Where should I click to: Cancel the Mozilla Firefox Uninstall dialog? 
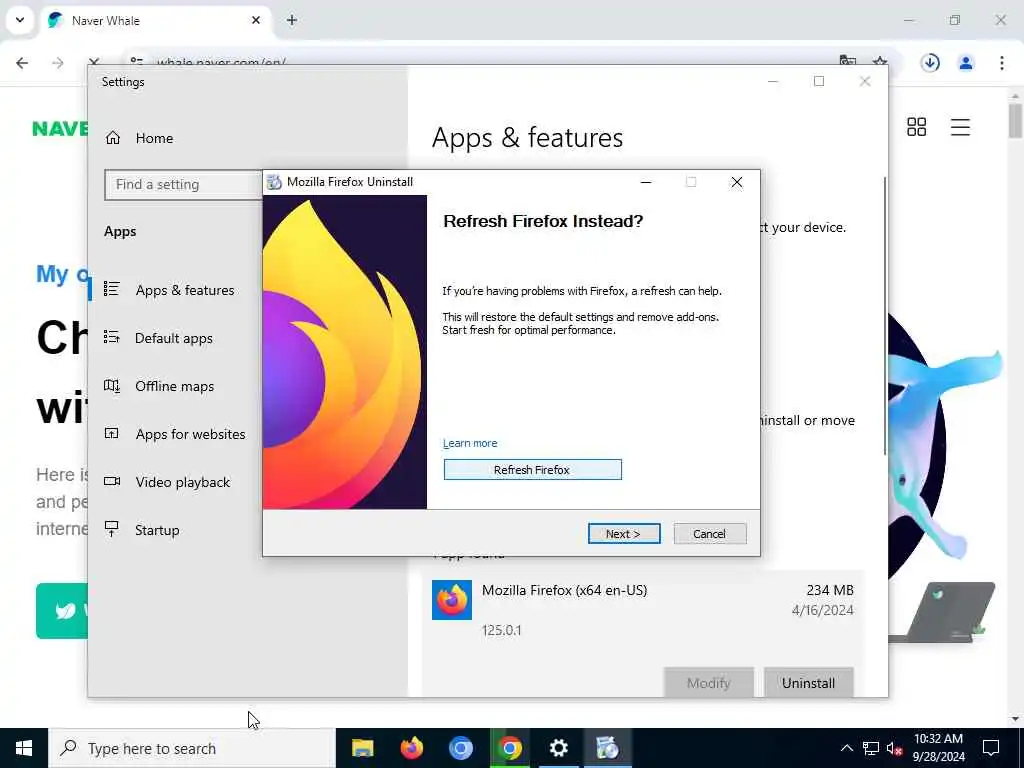709,534
